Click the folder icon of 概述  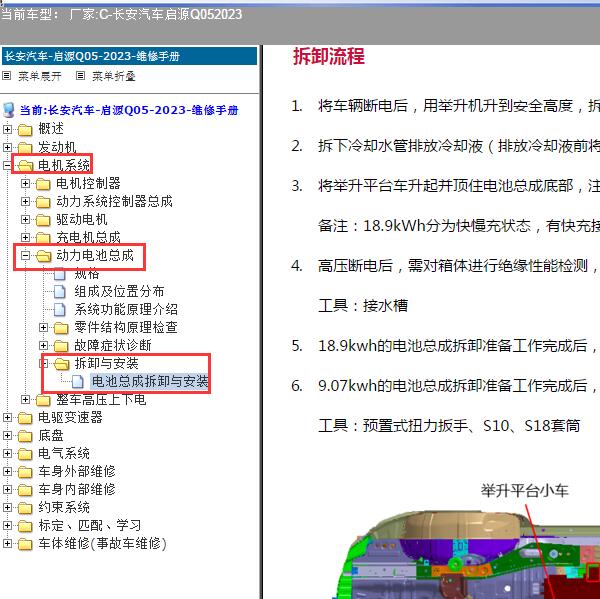[25, 130]
